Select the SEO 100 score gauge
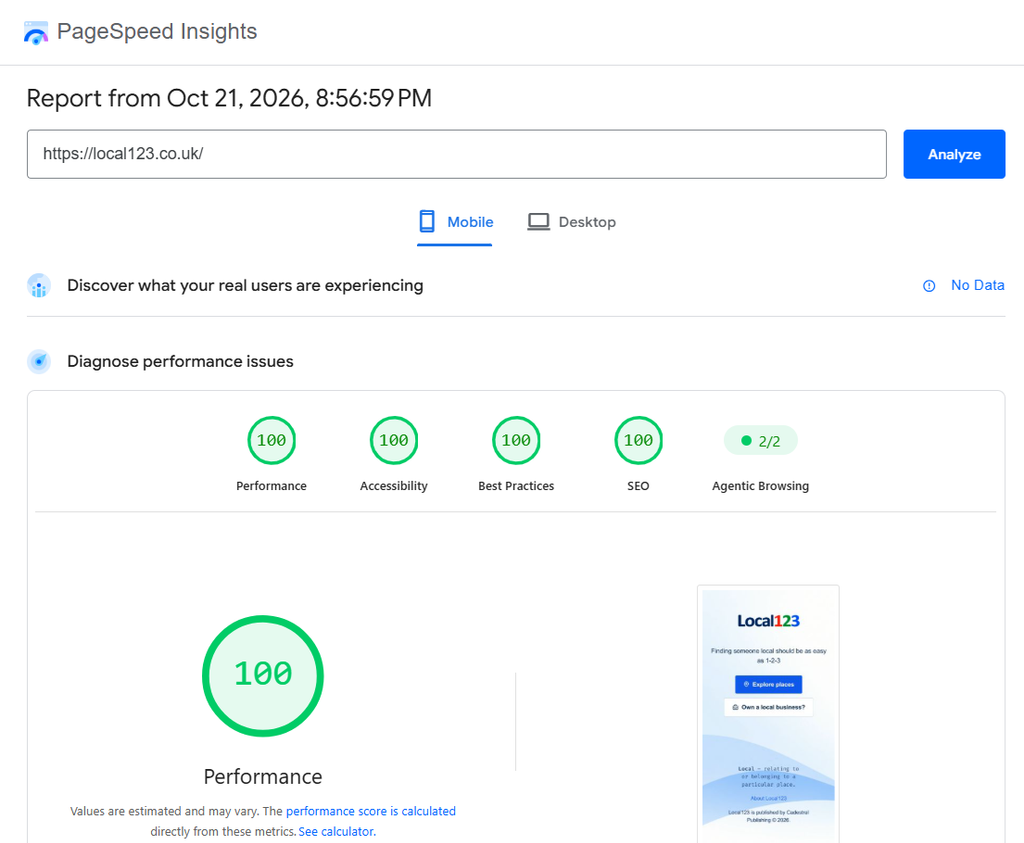 [638, 440]
